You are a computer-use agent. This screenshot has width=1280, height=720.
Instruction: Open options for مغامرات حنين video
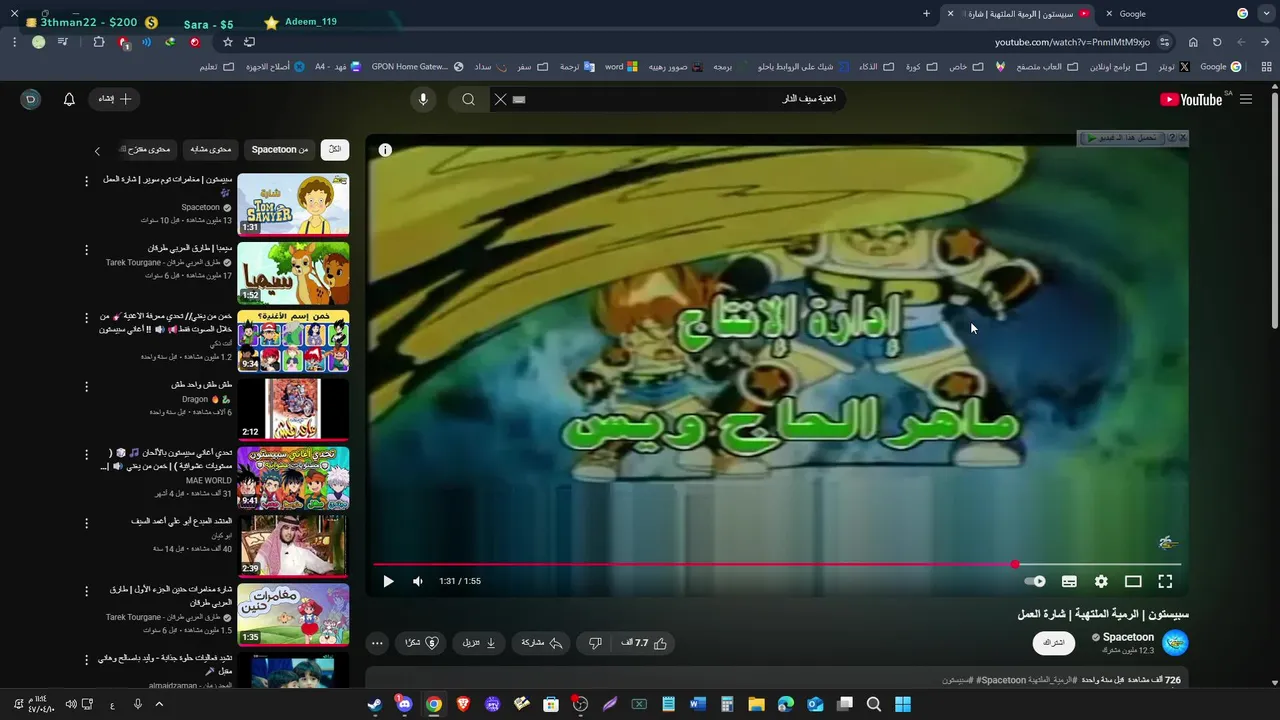(86, 590)
